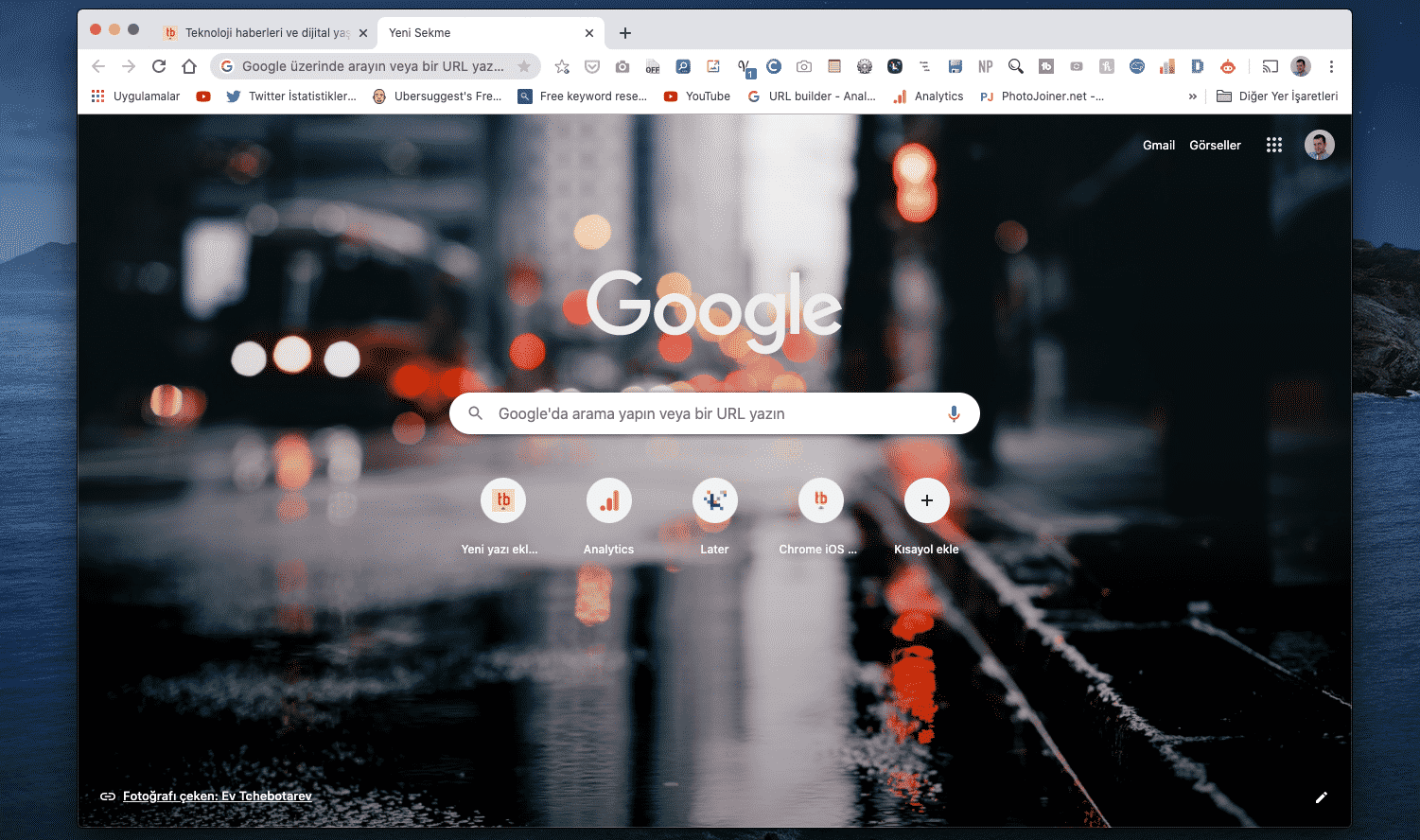Open the Google apps grid
Image resolution: width=1420 pixels, height=840 pixels.
click(x=1274, y=145)
